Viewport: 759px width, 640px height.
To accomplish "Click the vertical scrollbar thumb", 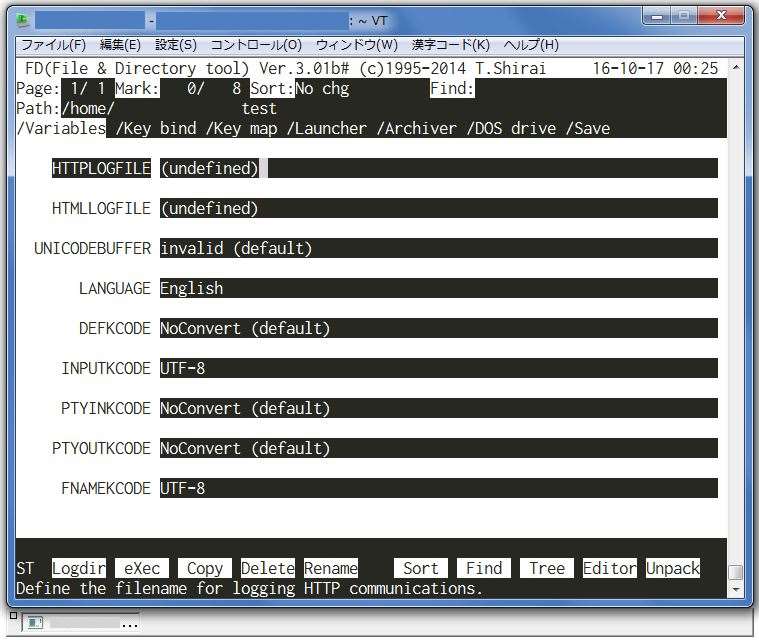I will point(736,572).
